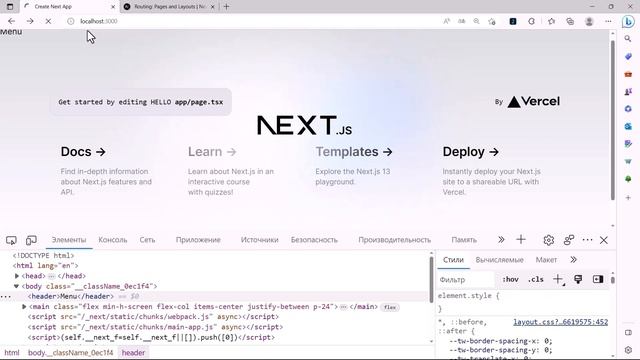Open DevTools settings gear

click(549, 240)
